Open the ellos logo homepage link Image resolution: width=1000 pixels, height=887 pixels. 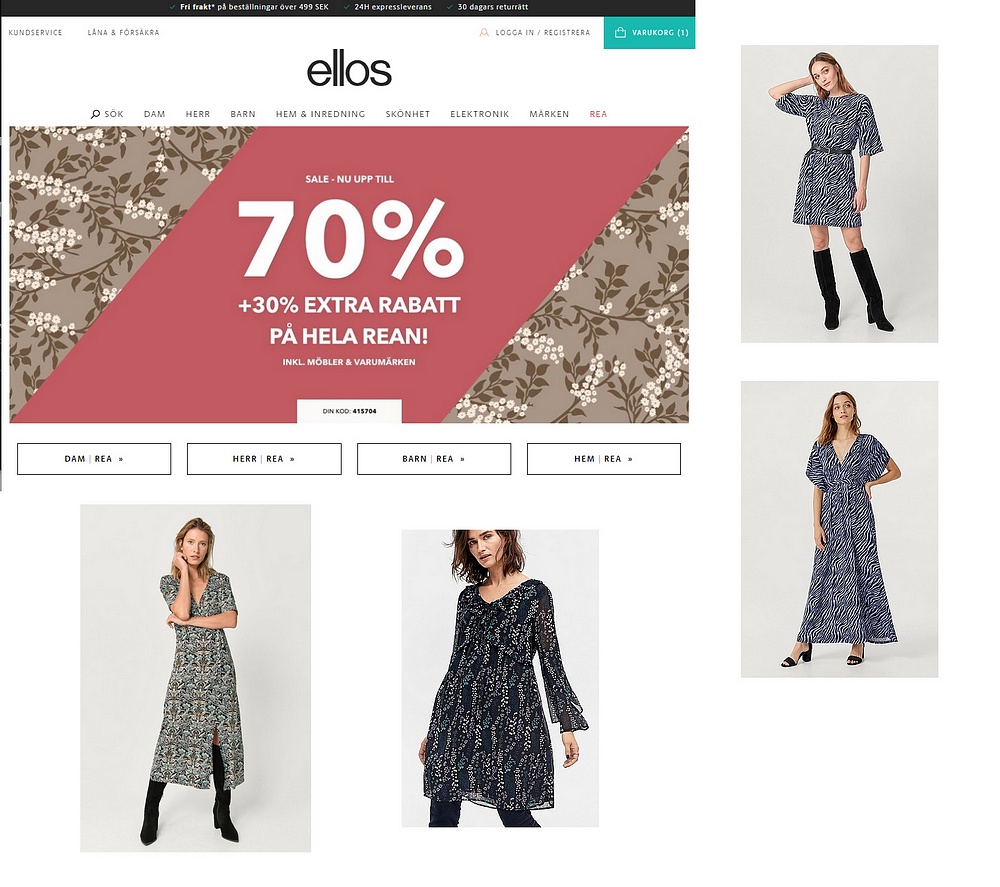coord(349,70)
